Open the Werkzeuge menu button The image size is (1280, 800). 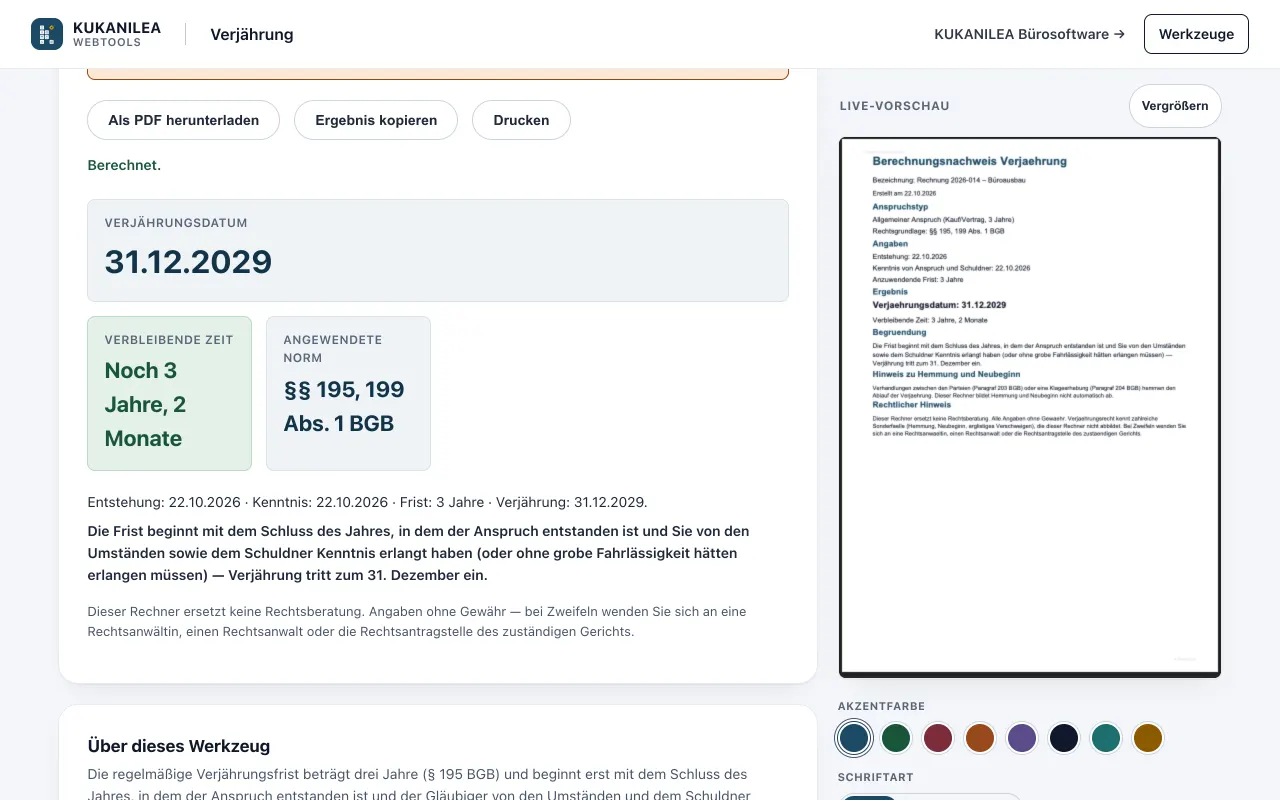click(1196, 34)
